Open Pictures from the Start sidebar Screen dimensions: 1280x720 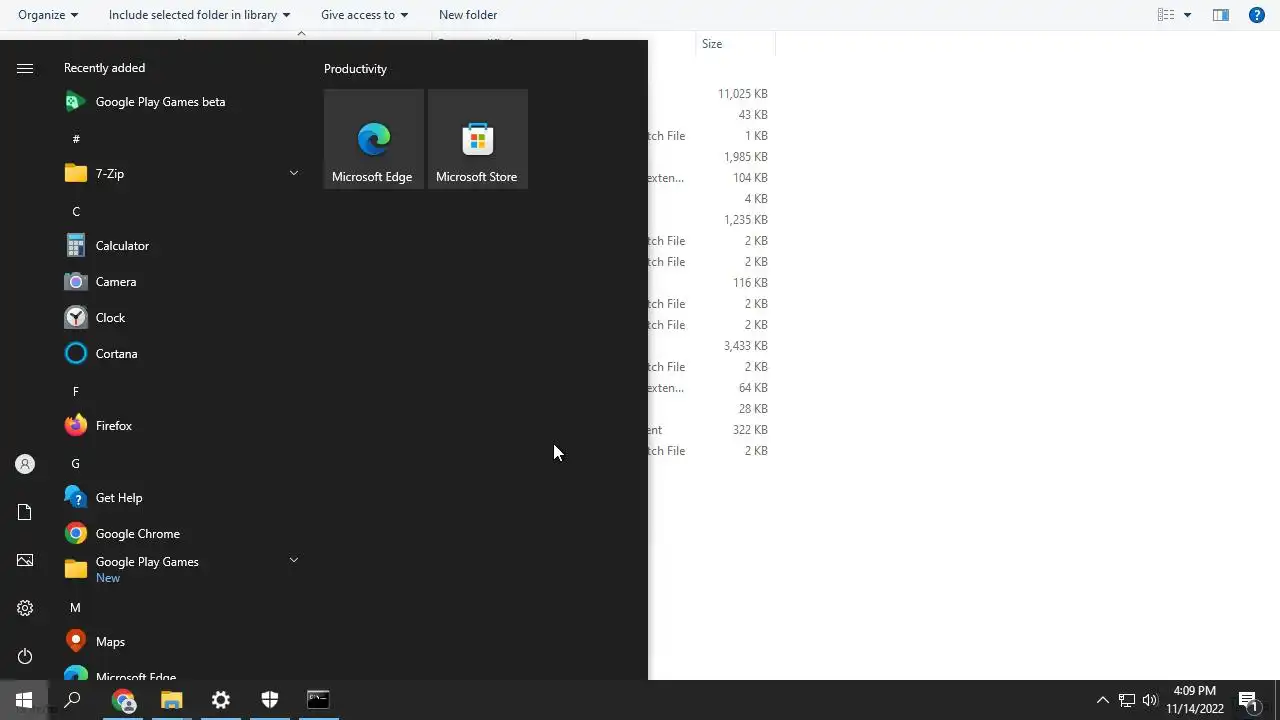click(25, 560)
